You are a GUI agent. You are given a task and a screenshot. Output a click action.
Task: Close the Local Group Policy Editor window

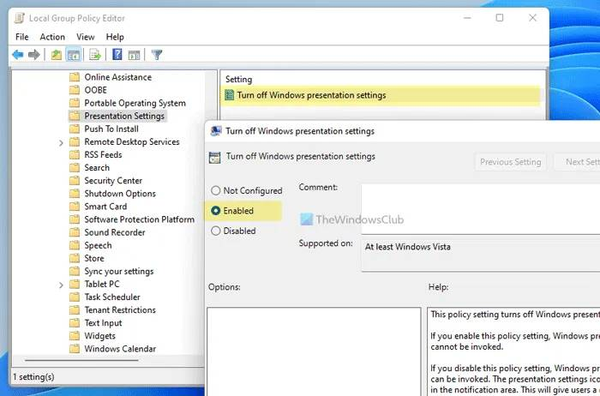532,18
